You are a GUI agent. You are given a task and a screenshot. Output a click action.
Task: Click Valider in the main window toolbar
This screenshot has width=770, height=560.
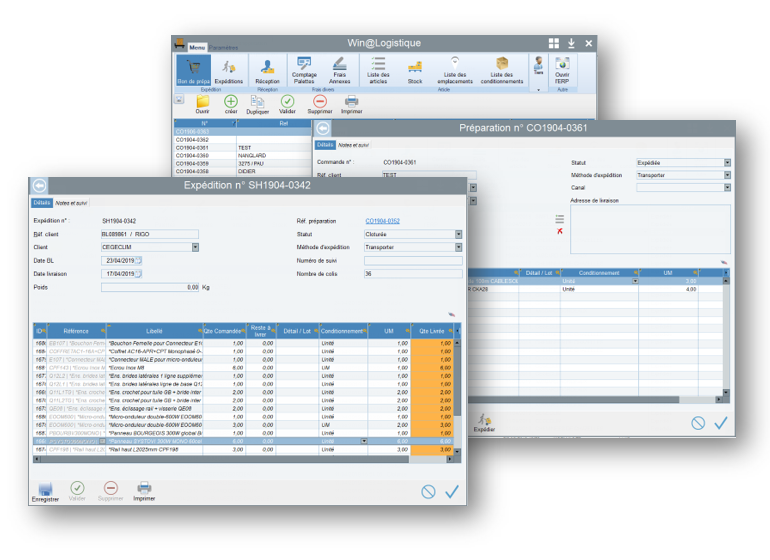pyautogui.click(x=287, y=105)
